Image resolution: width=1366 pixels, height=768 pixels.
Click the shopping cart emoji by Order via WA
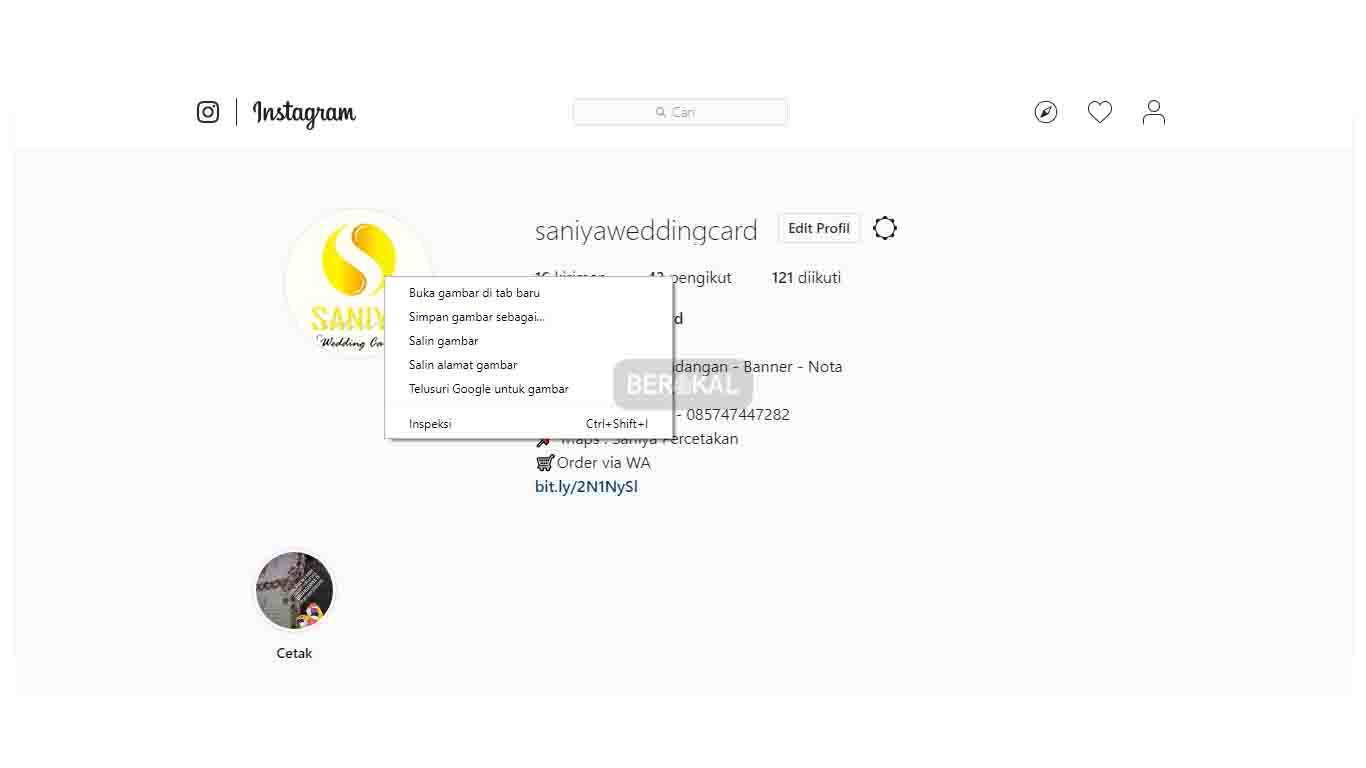point(545,463)
